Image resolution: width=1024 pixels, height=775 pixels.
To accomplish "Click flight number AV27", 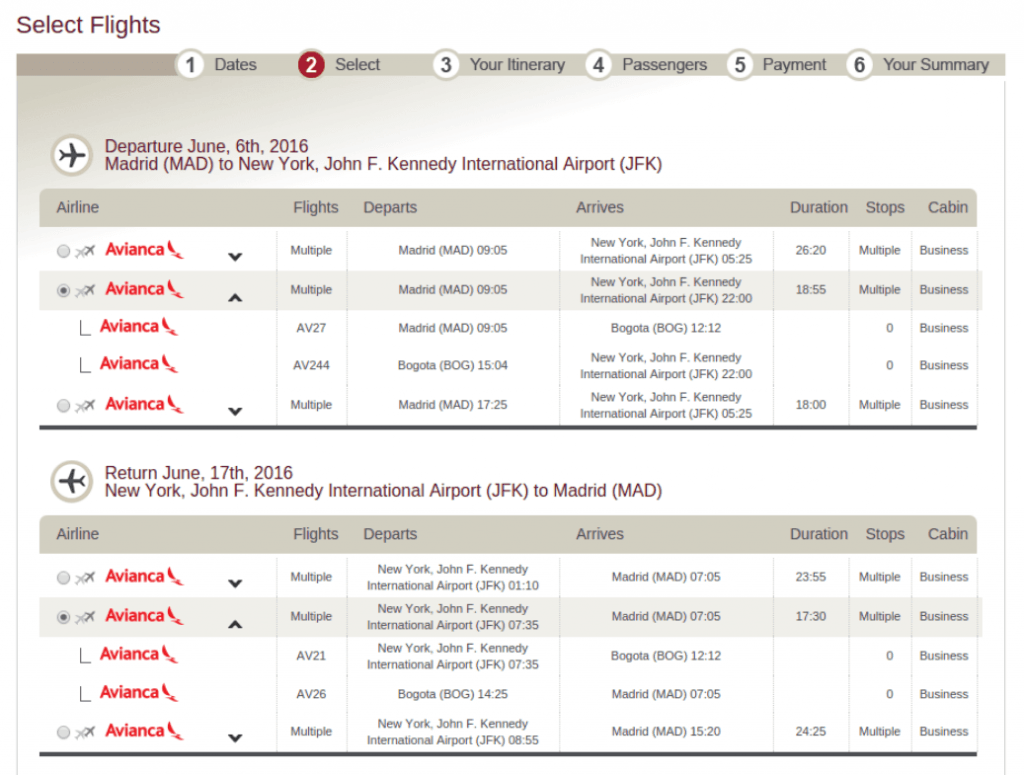I will [311, 328].
